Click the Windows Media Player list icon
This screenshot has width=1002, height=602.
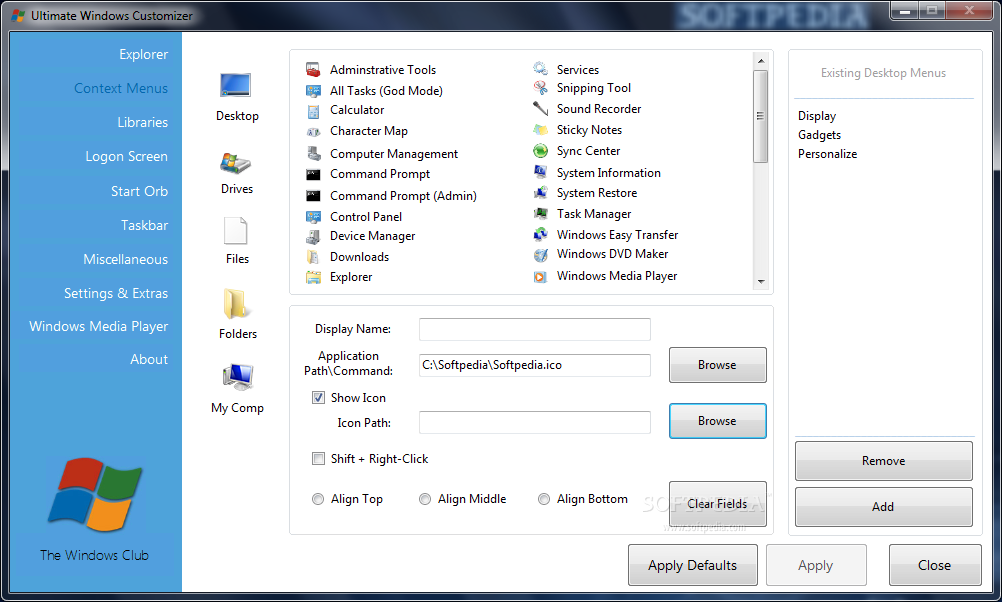pyautogui.click(x=541, y=277)
